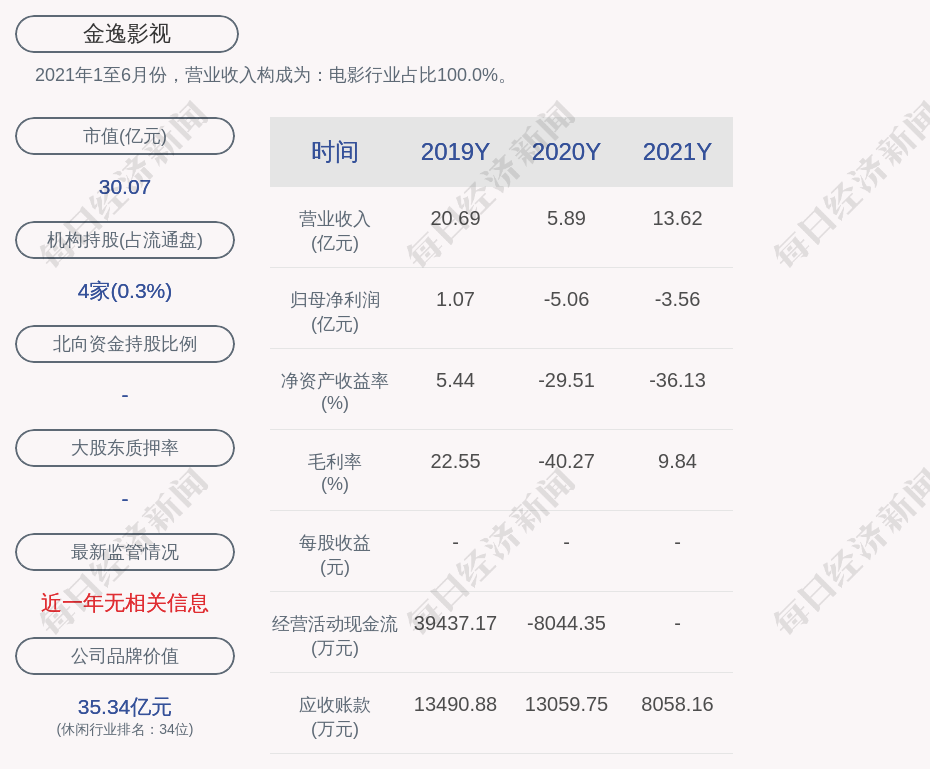
Task: Click gross margin value 9.84
Action: [677, 461]
